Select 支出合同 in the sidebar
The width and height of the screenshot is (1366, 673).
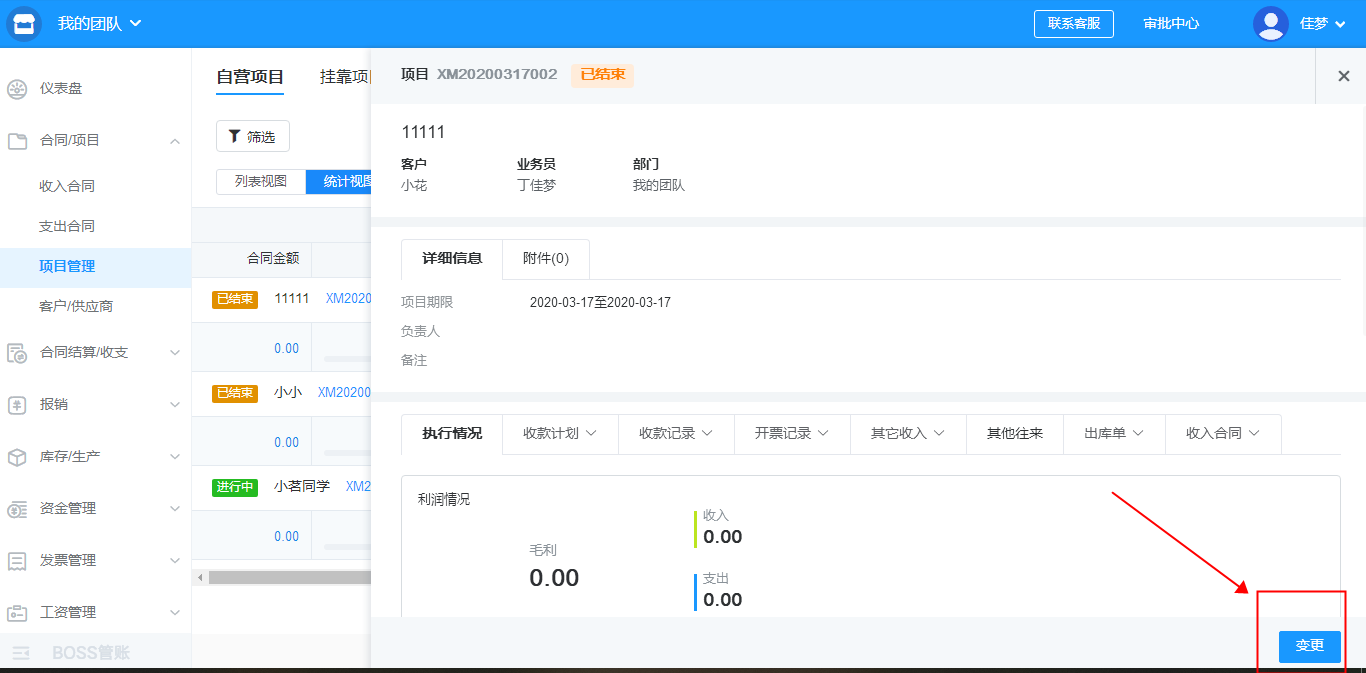[67, 226]
